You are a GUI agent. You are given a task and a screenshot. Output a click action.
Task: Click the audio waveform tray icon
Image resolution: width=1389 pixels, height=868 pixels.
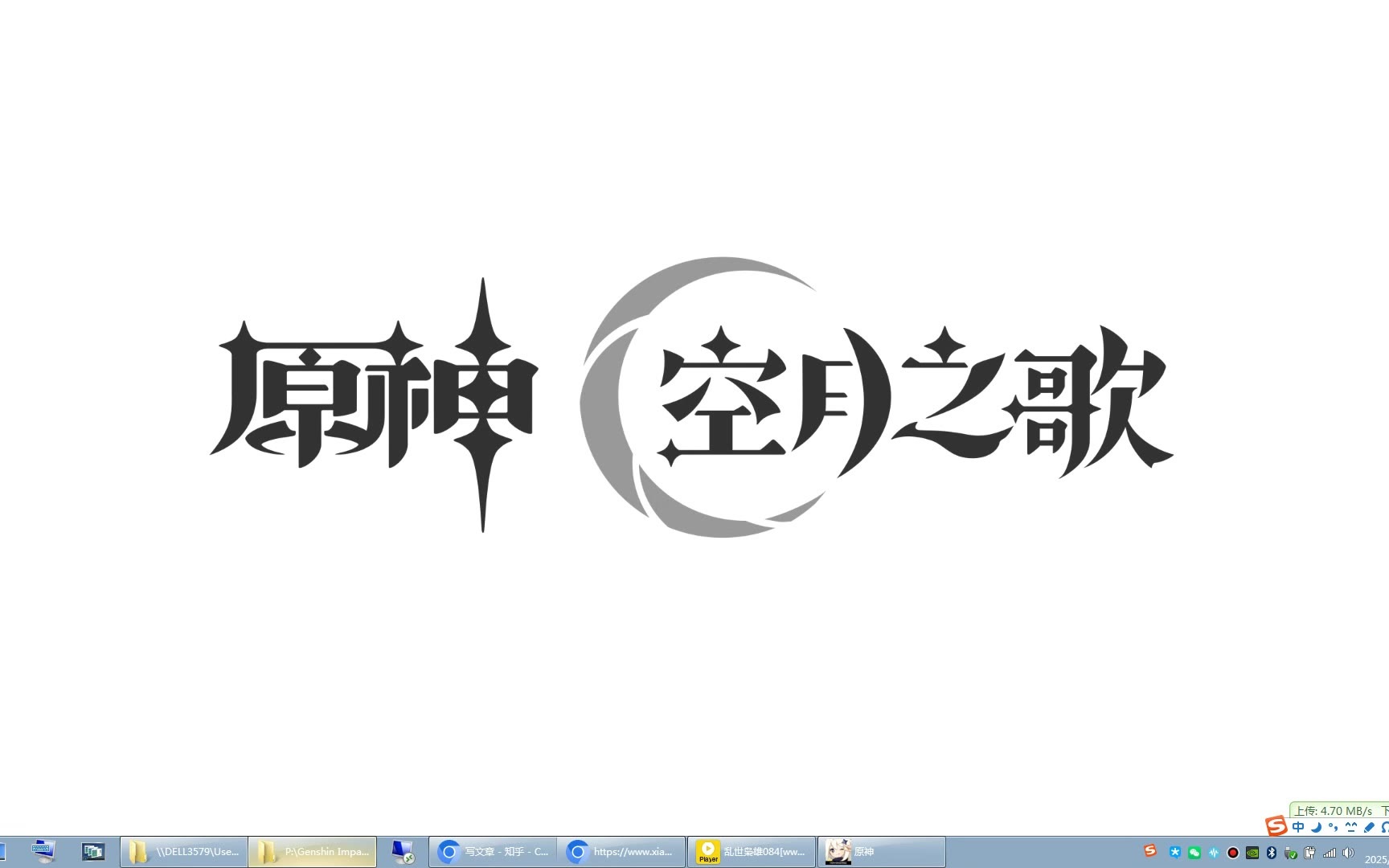[1214, 853]
